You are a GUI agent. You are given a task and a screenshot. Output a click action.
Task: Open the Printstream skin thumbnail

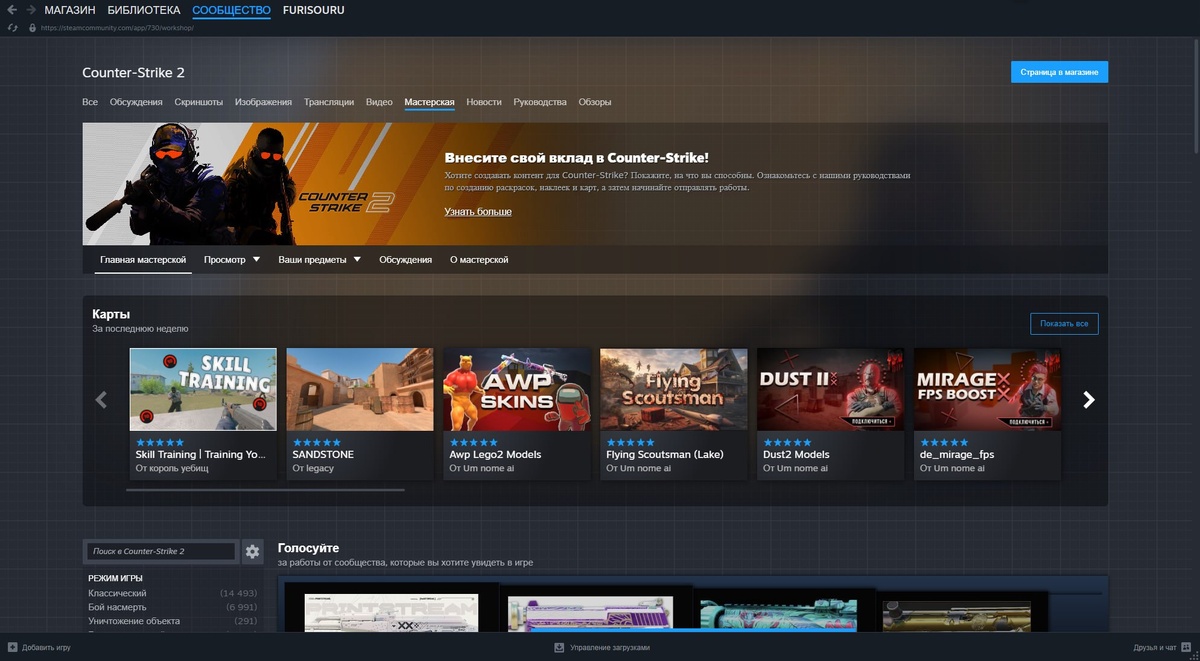[391, 613]
